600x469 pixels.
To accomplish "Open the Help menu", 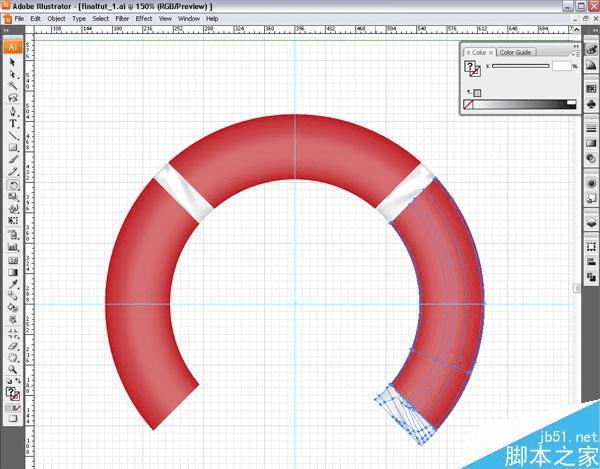I will coord(212,18).
